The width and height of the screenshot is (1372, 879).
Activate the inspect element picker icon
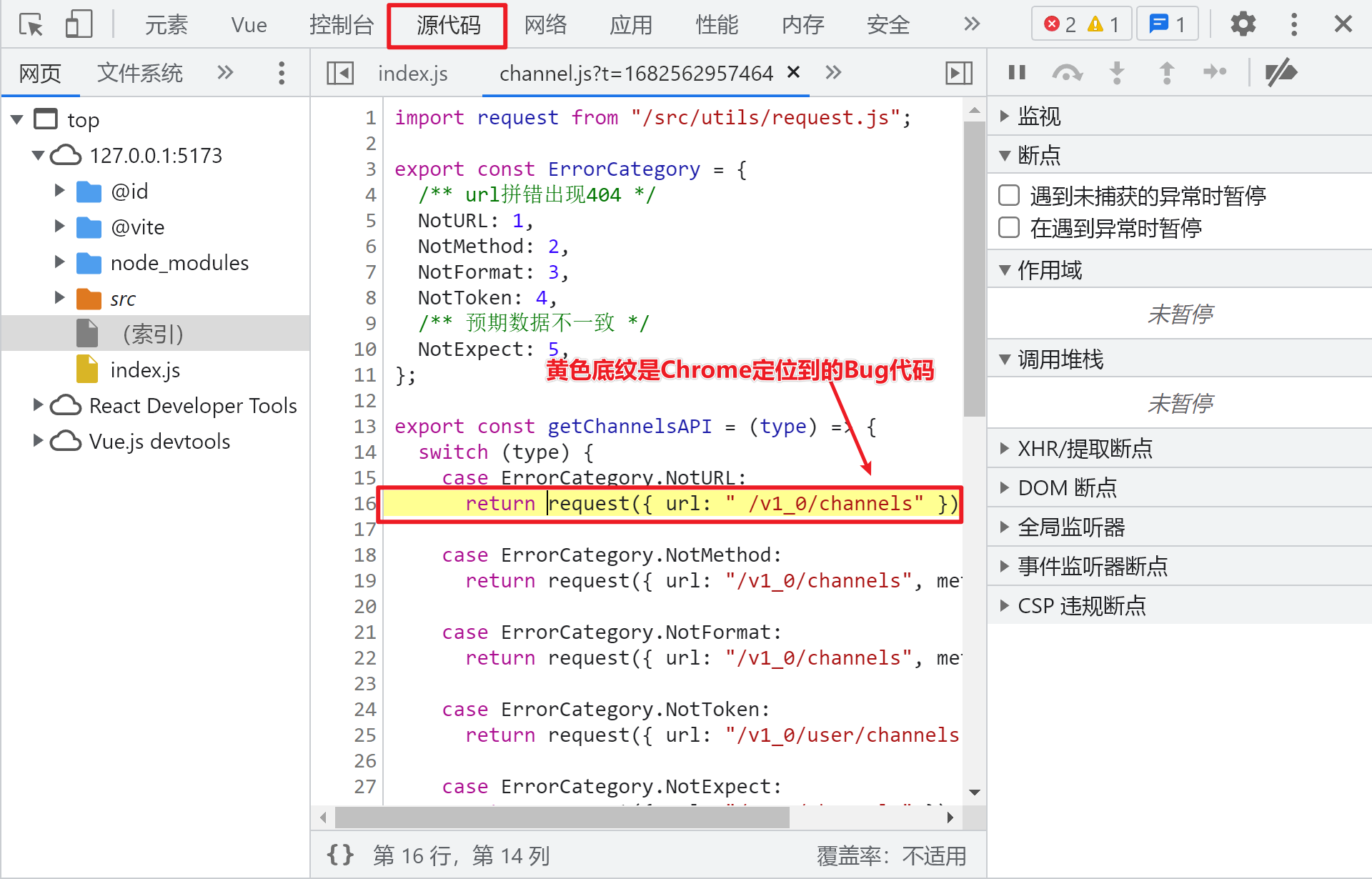[x=31, y=25]
